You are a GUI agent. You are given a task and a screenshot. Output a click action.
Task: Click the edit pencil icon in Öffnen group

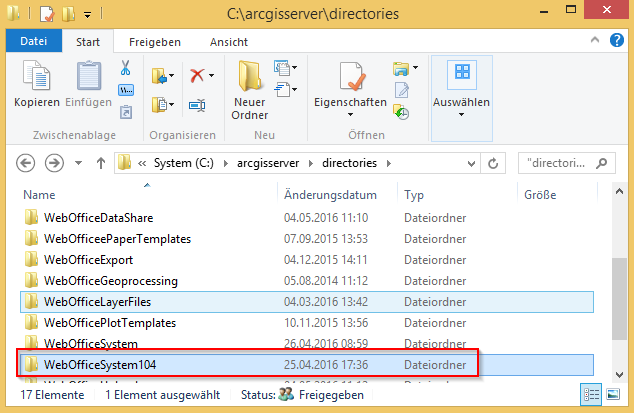[402, 90]
